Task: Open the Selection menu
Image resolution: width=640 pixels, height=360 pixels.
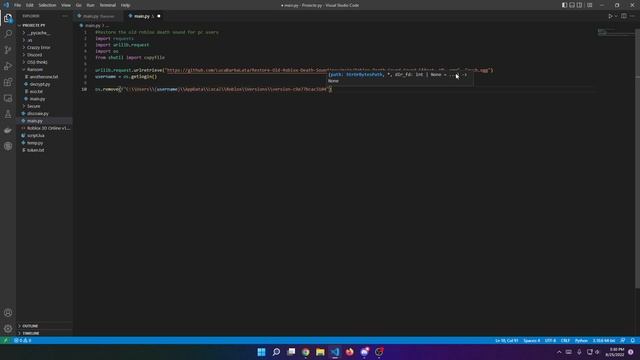Action: click(x=47, y=5)
